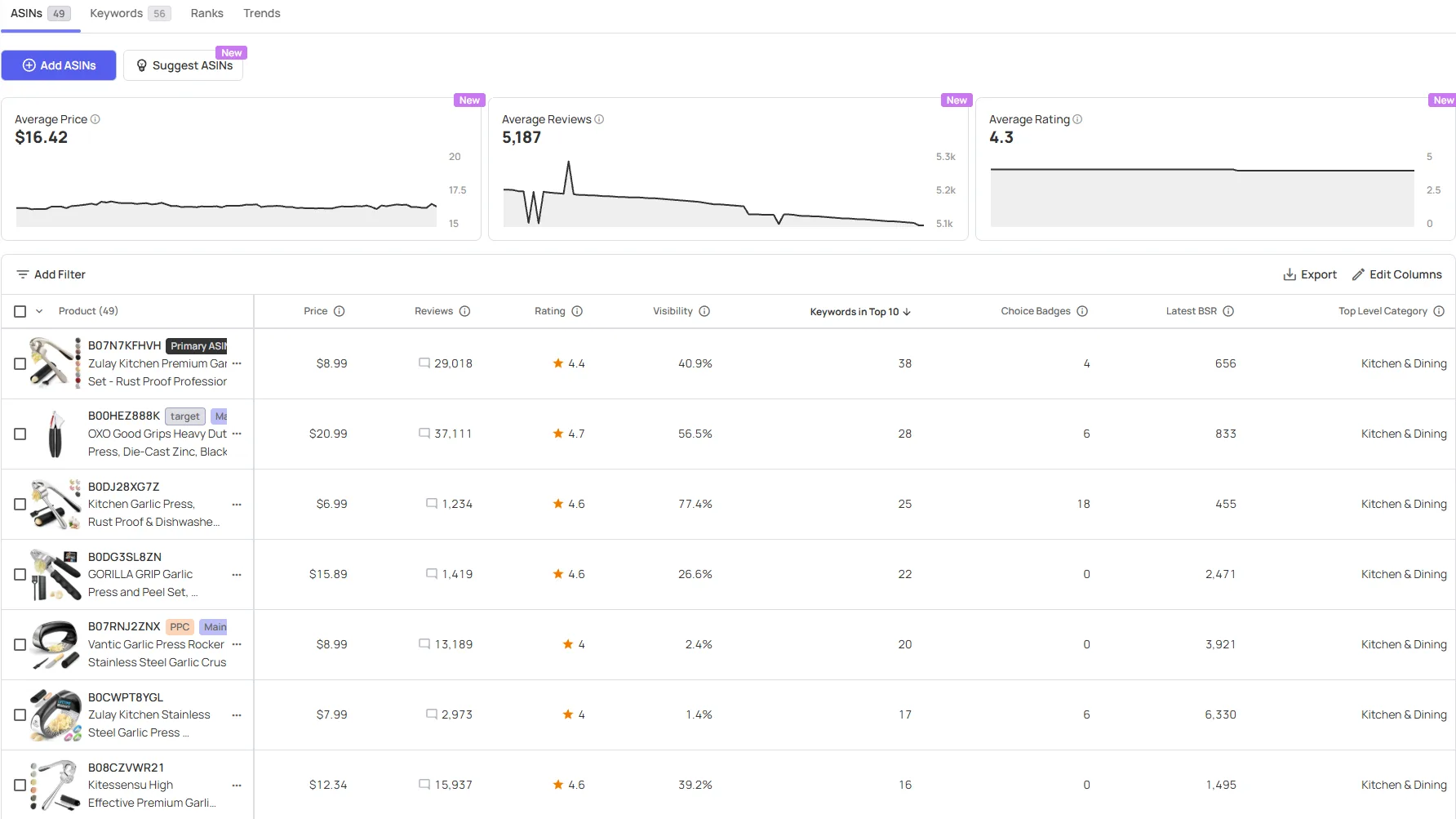Click Edit Columns
This screenshot has width=1456, height=819.
[1397, 274]
